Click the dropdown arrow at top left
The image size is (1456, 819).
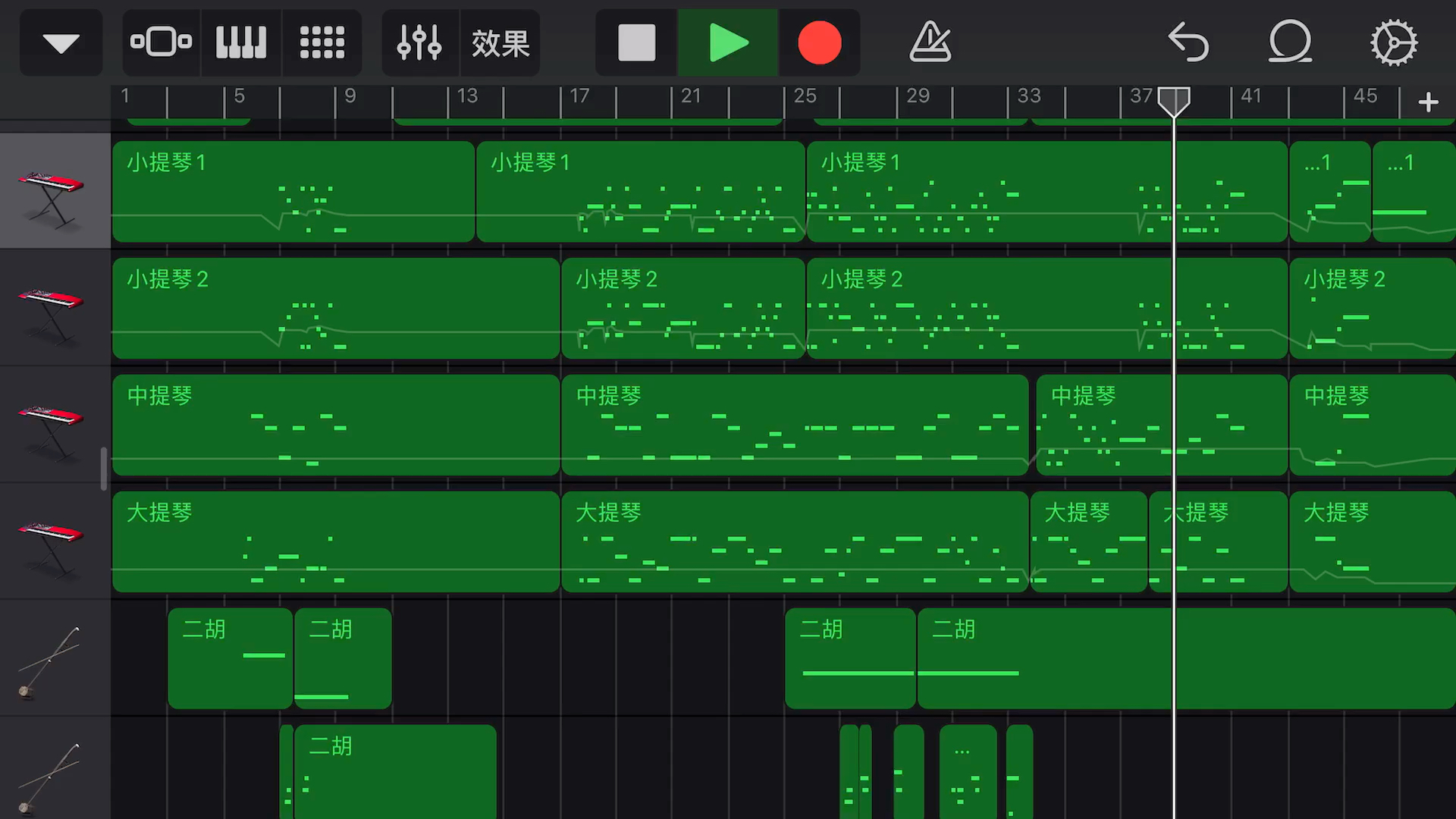point(61,42)
